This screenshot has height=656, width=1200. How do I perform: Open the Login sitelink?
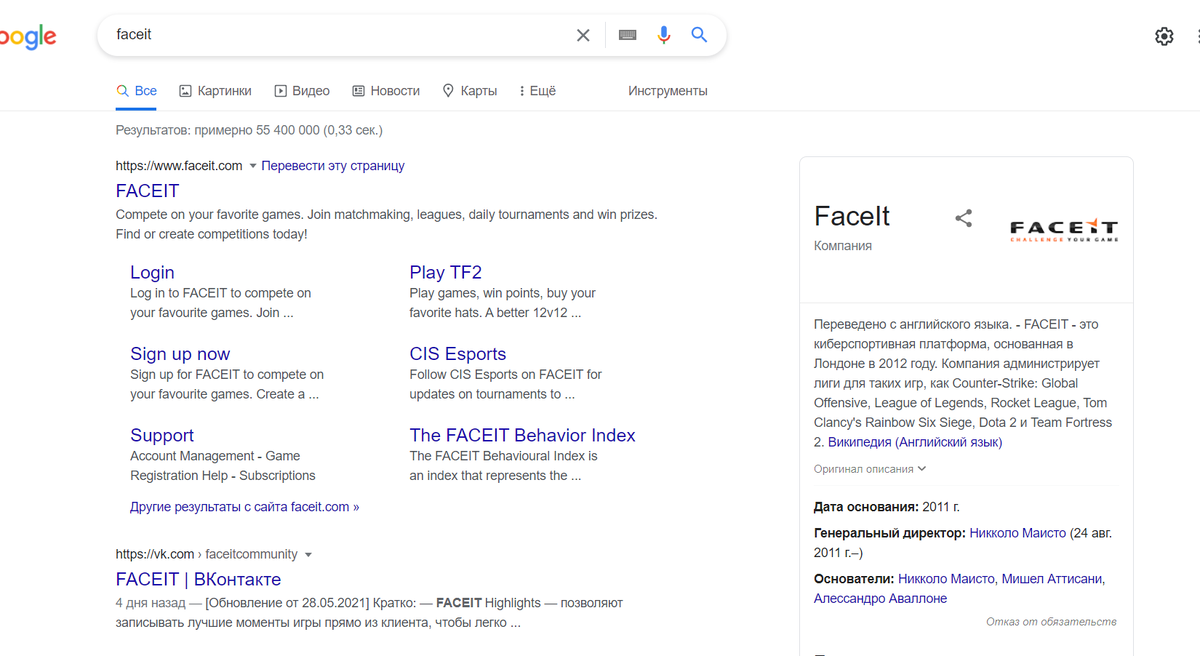click(x=152, y=272)
